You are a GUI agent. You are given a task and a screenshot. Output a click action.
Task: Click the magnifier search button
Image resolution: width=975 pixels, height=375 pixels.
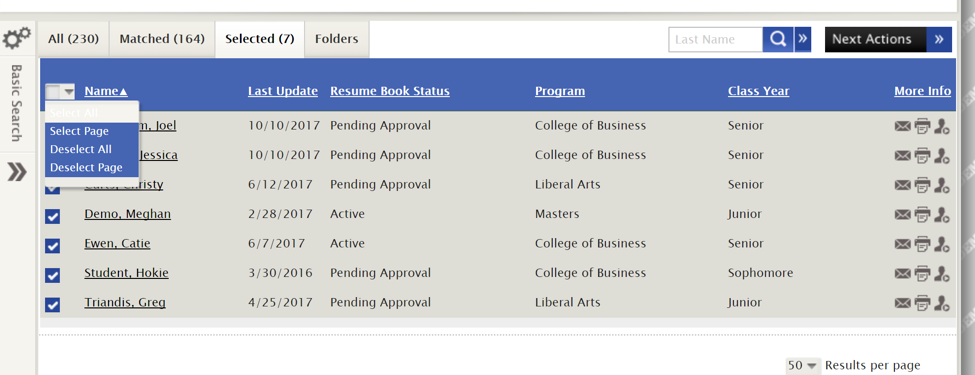(778, 39)
